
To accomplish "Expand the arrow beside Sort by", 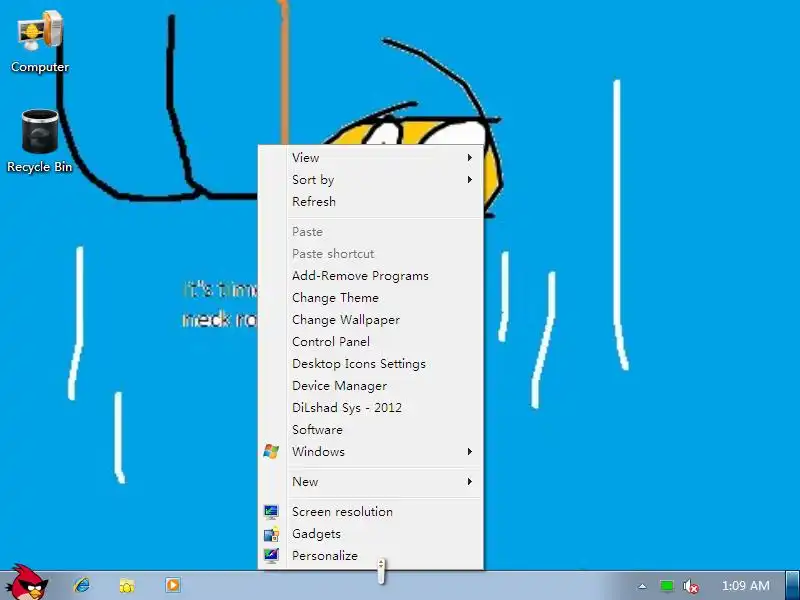I will click(469, 180).
